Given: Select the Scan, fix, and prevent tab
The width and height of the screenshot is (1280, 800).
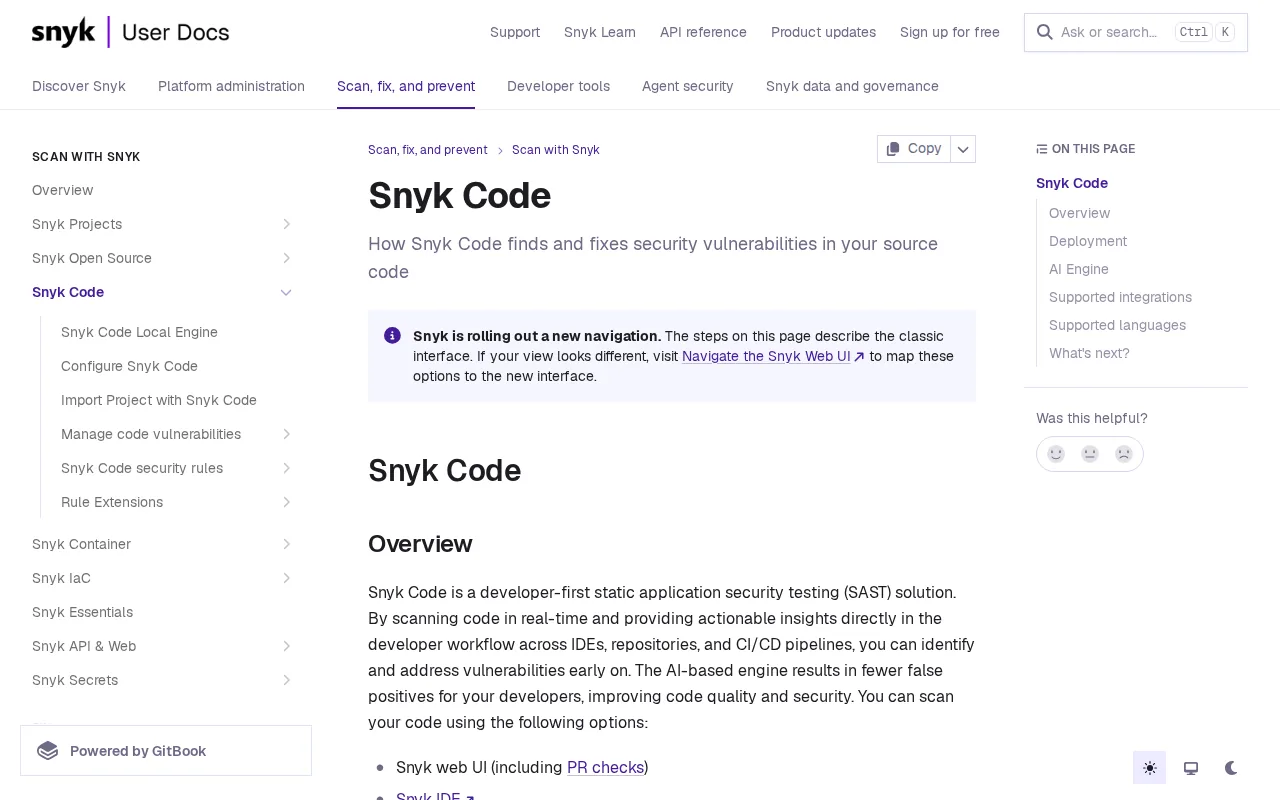Looking at the screenshot, I should (406, 86).
